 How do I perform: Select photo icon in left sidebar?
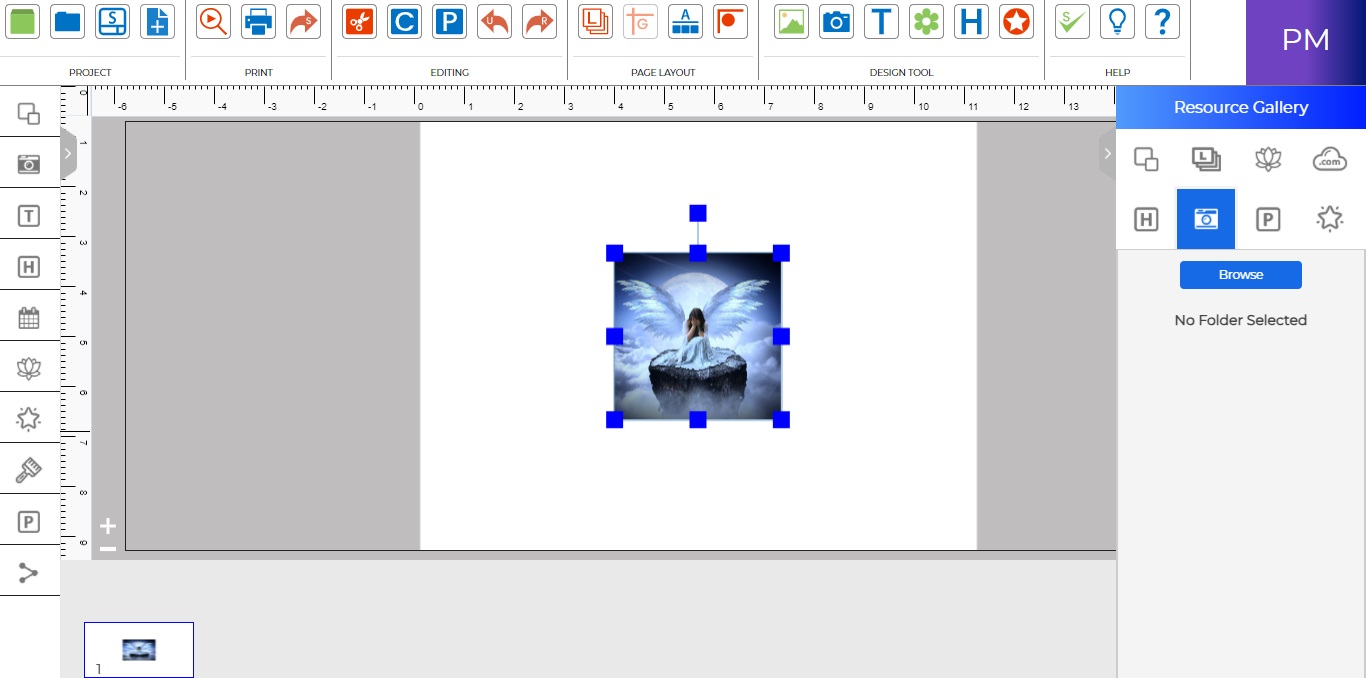[x=29, y=164]
